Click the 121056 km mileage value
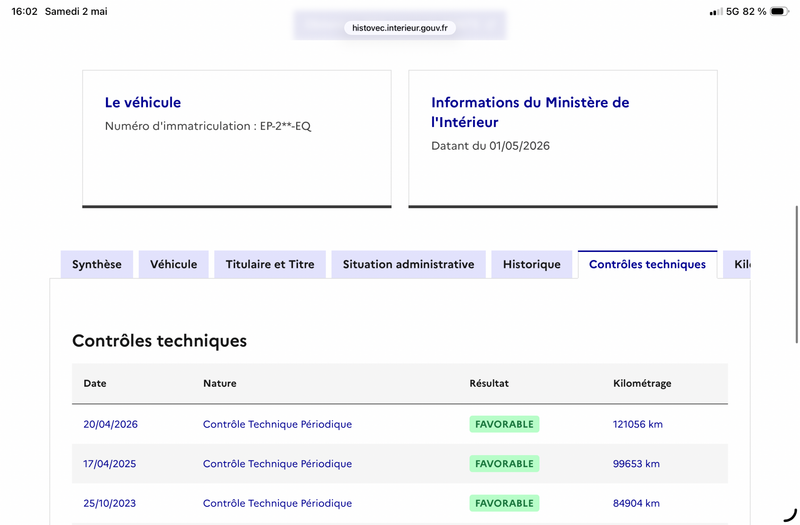This screenshot has height=525, width=800. (638, 424)
